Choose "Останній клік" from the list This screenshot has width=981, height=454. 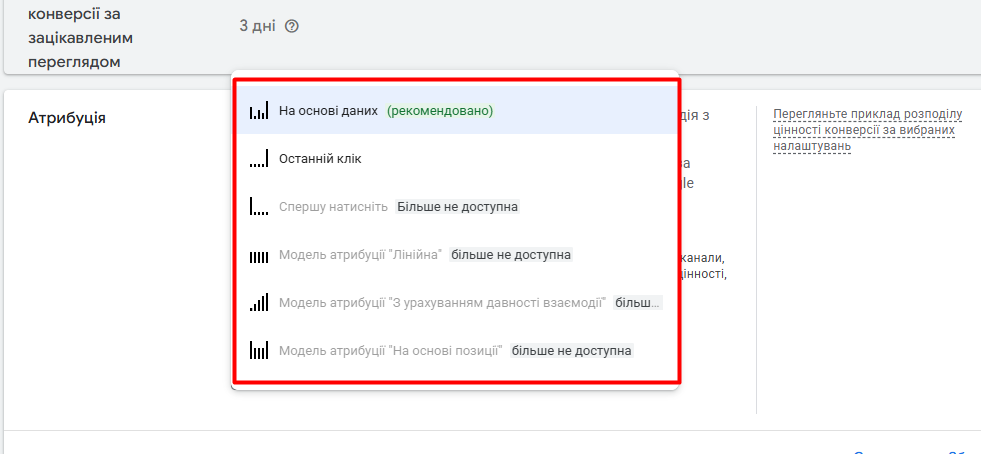coord(320,159)
